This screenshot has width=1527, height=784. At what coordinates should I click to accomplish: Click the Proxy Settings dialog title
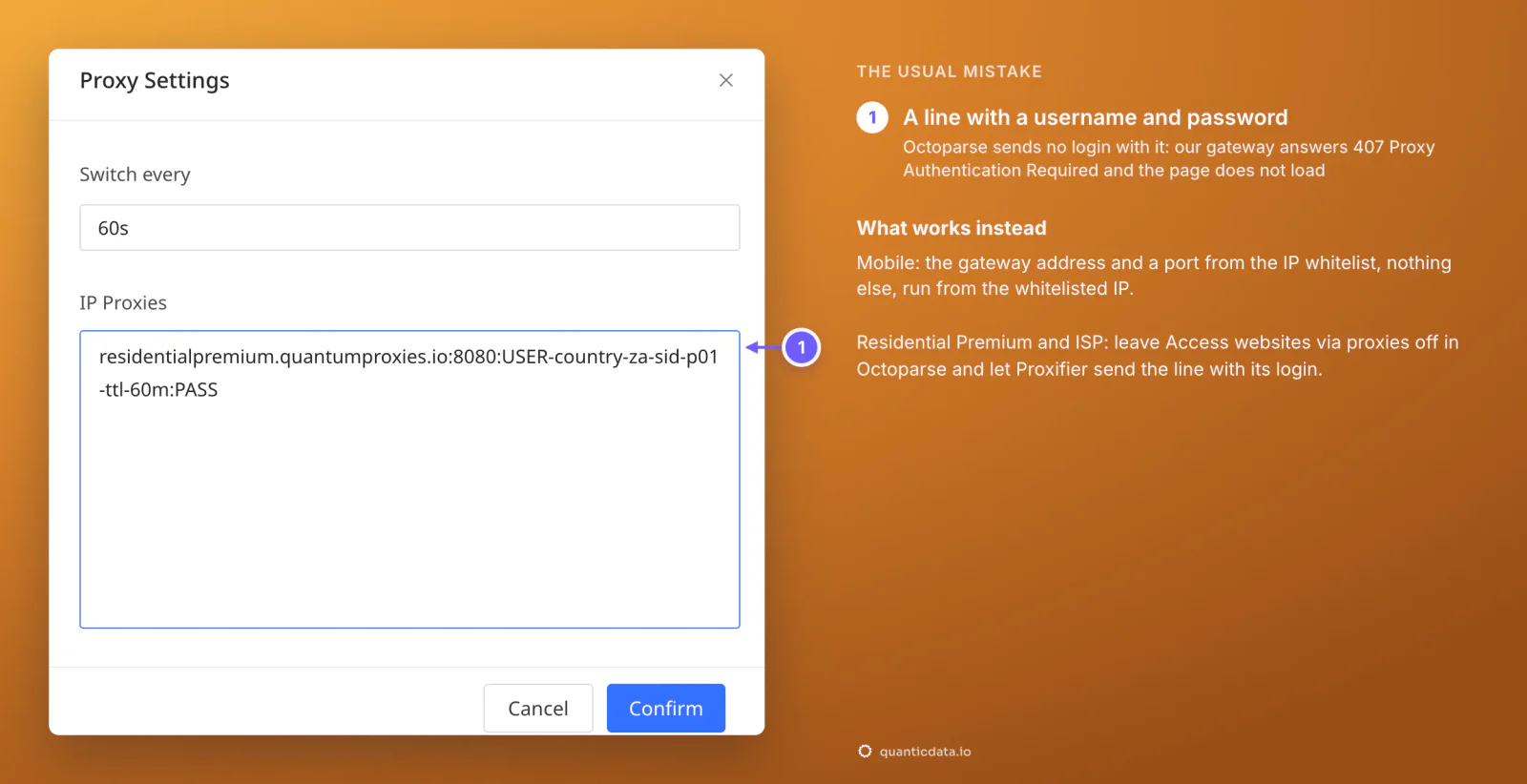coord(155,81)
